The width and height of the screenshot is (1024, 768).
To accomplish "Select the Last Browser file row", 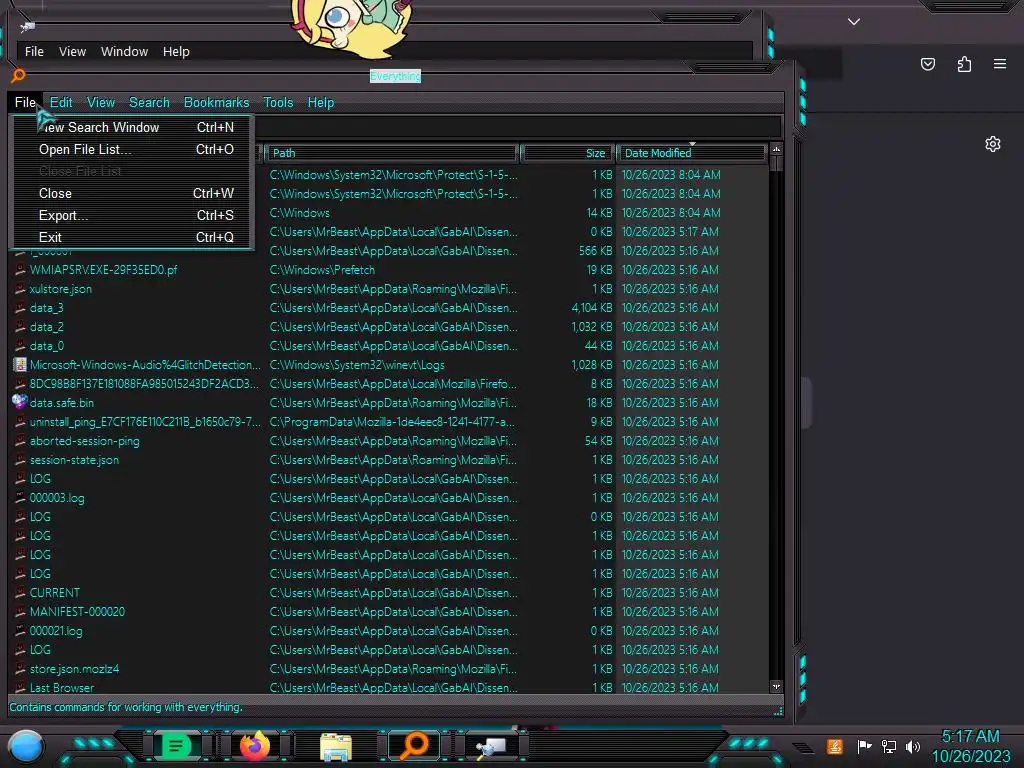I will point(389,688).
